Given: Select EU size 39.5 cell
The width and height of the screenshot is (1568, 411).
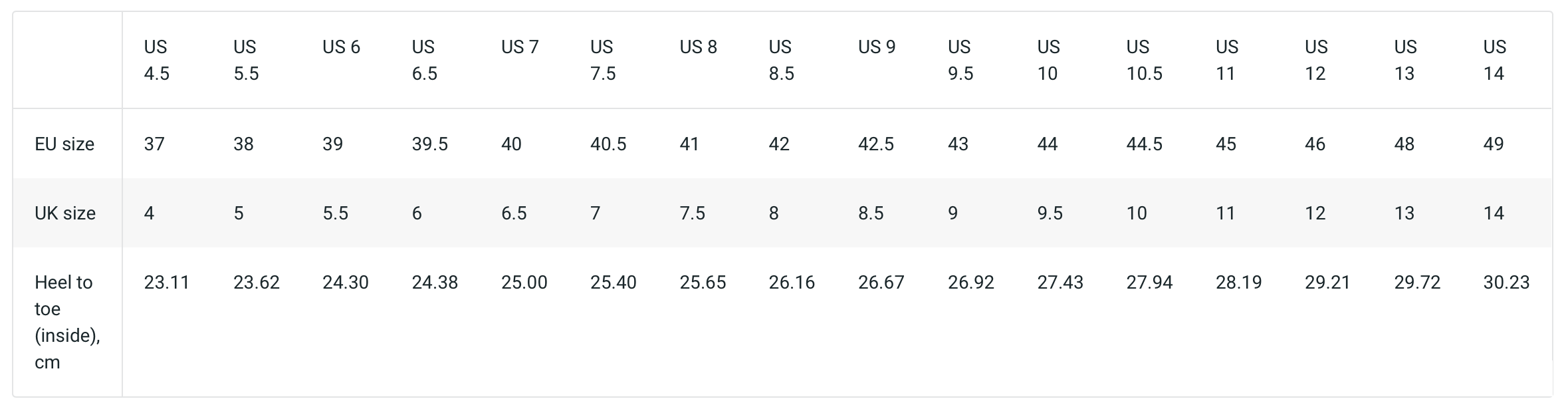Looking at the screenshot, I should [x=429, y=144].
